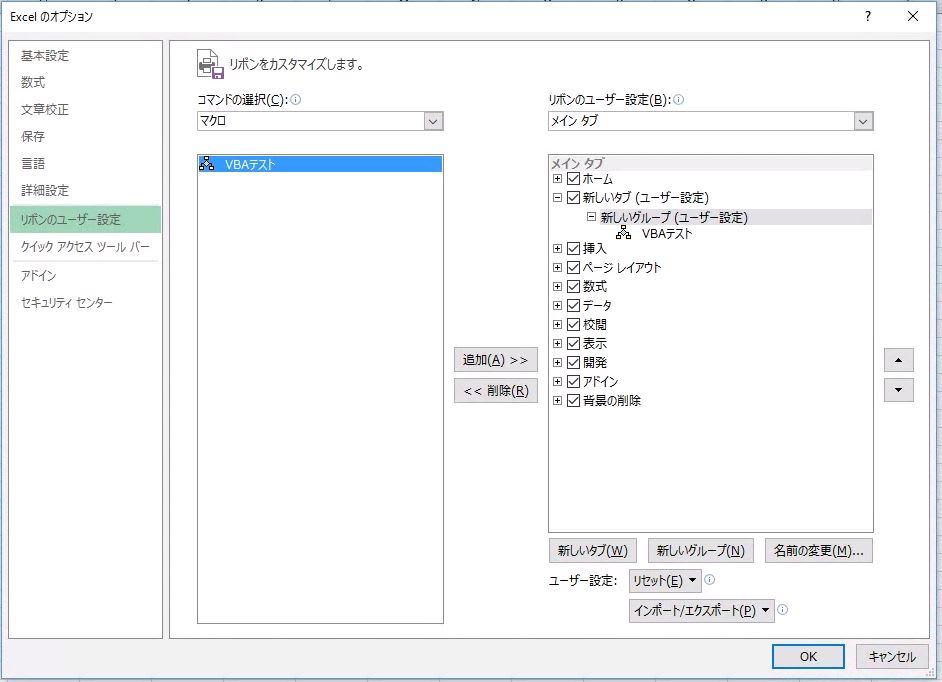Click info icon beside リセット button
The height and width of the screenshot is (682, 942).
[710, 580]
